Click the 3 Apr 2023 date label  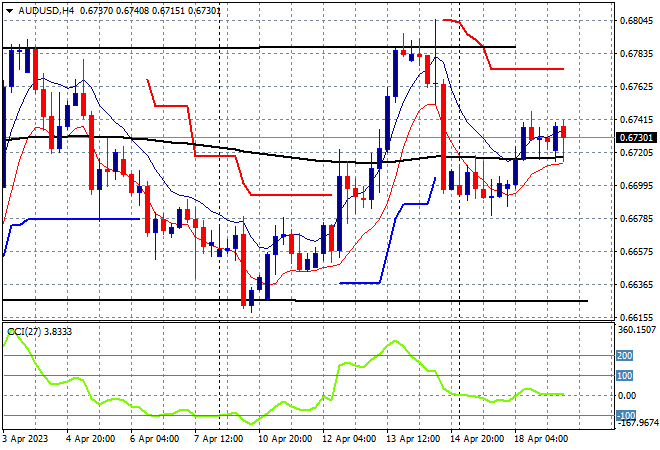point(25,439)
